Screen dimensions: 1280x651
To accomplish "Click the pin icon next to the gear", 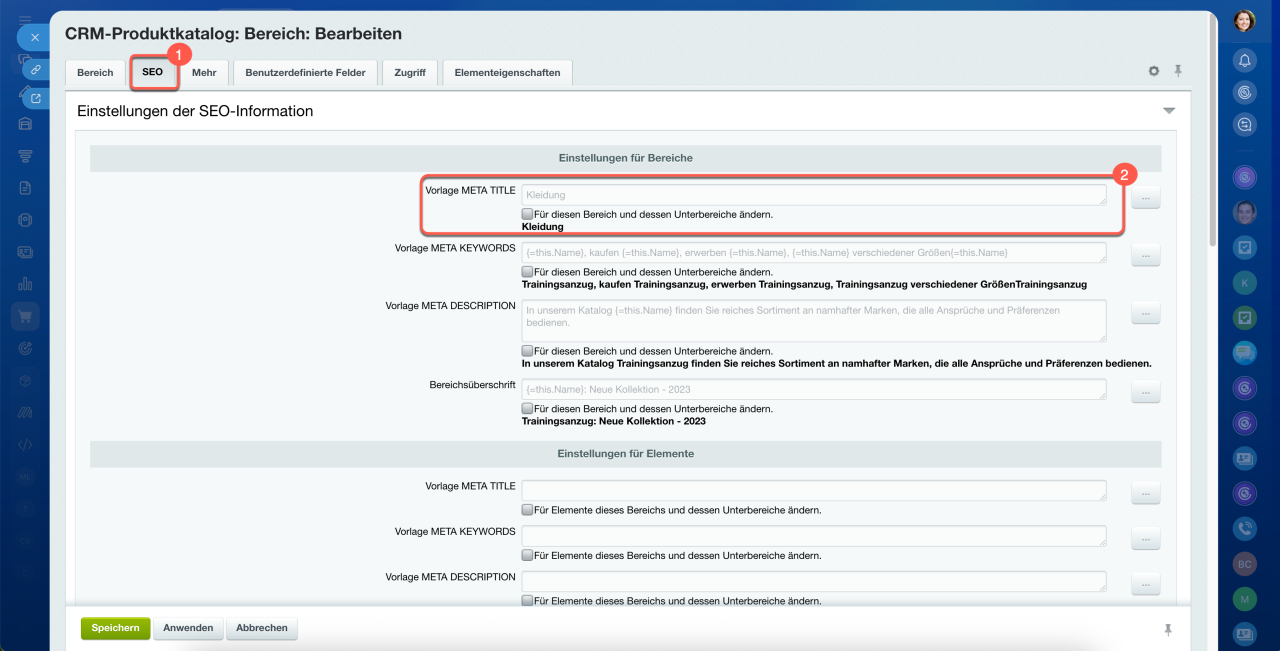I will coord(1178,71).
